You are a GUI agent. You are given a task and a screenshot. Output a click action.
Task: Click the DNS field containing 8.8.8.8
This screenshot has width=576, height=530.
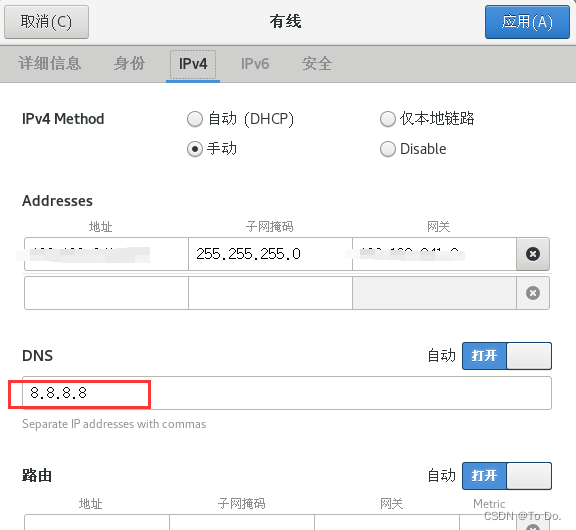tap(287, 393)
